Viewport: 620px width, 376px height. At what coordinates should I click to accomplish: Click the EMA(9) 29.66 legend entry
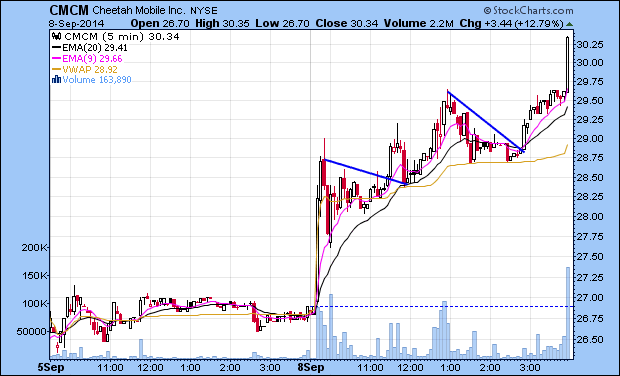click(93, 59)
